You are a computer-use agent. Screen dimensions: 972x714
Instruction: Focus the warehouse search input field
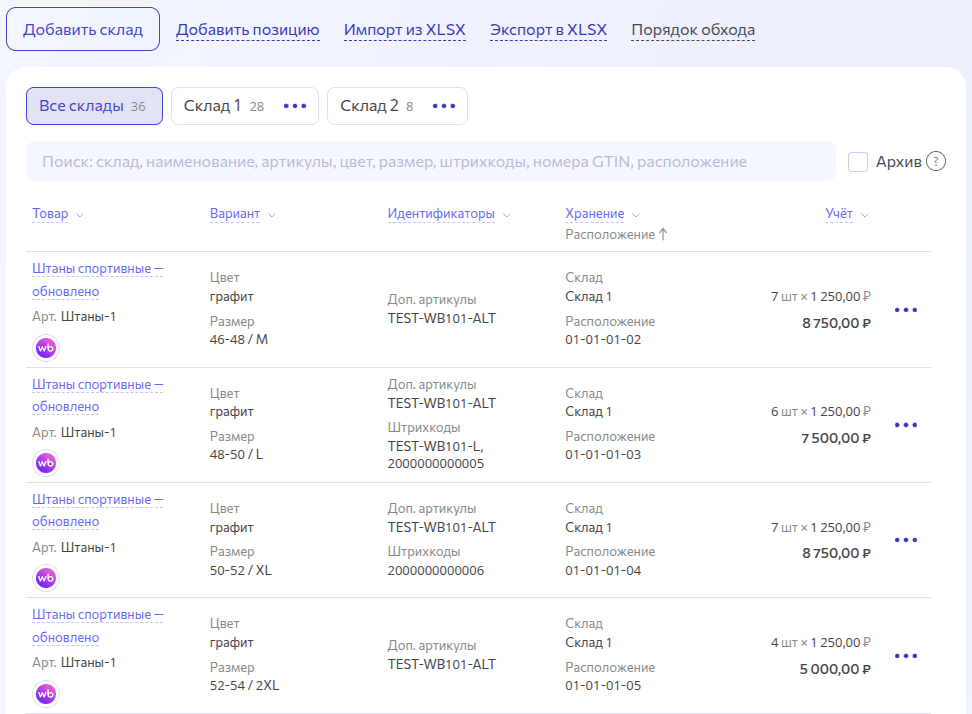(431, 162)
